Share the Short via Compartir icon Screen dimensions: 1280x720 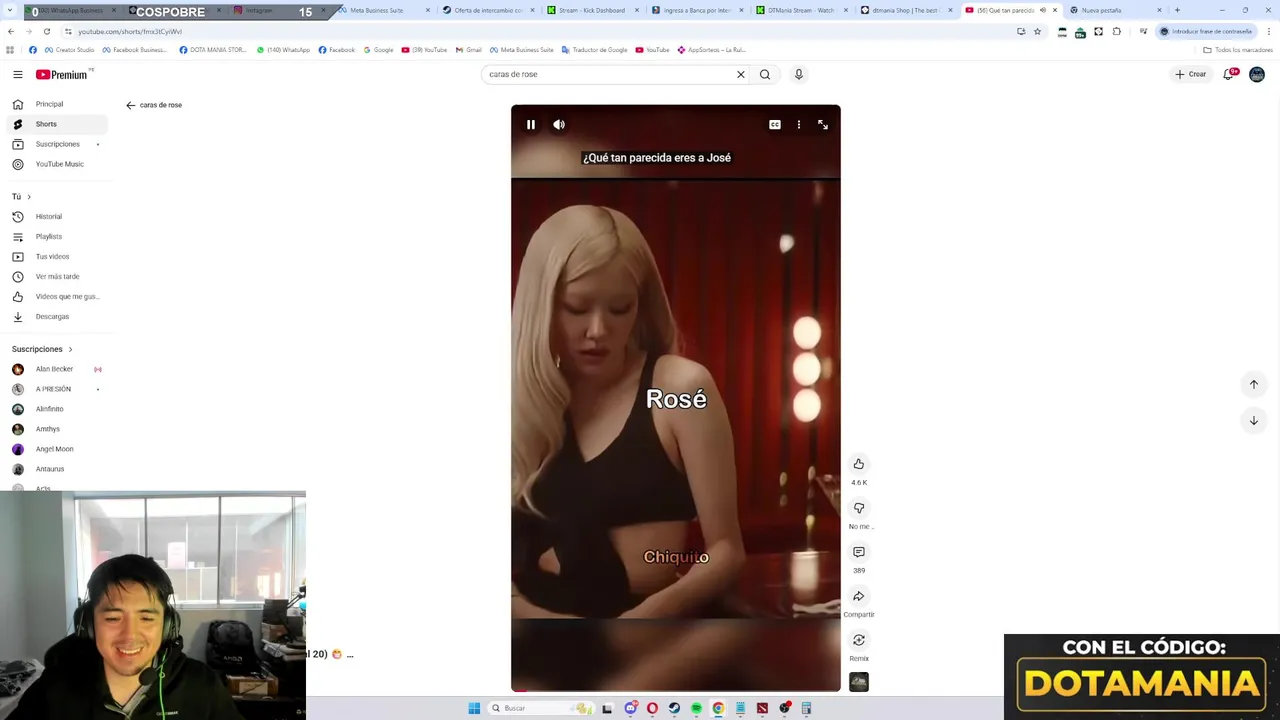(858, 596)
